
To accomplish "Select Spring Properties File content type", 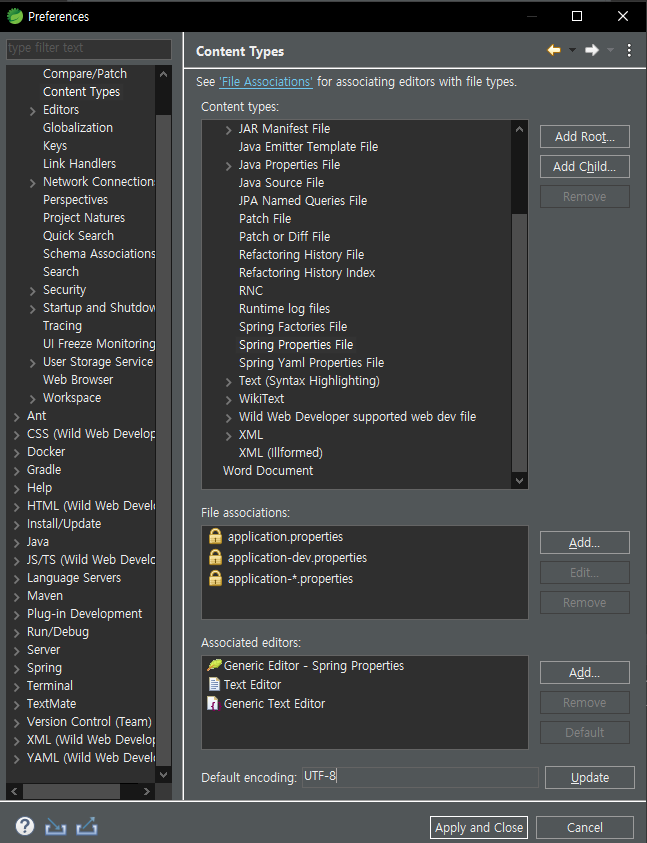I will tap(296, 345).
